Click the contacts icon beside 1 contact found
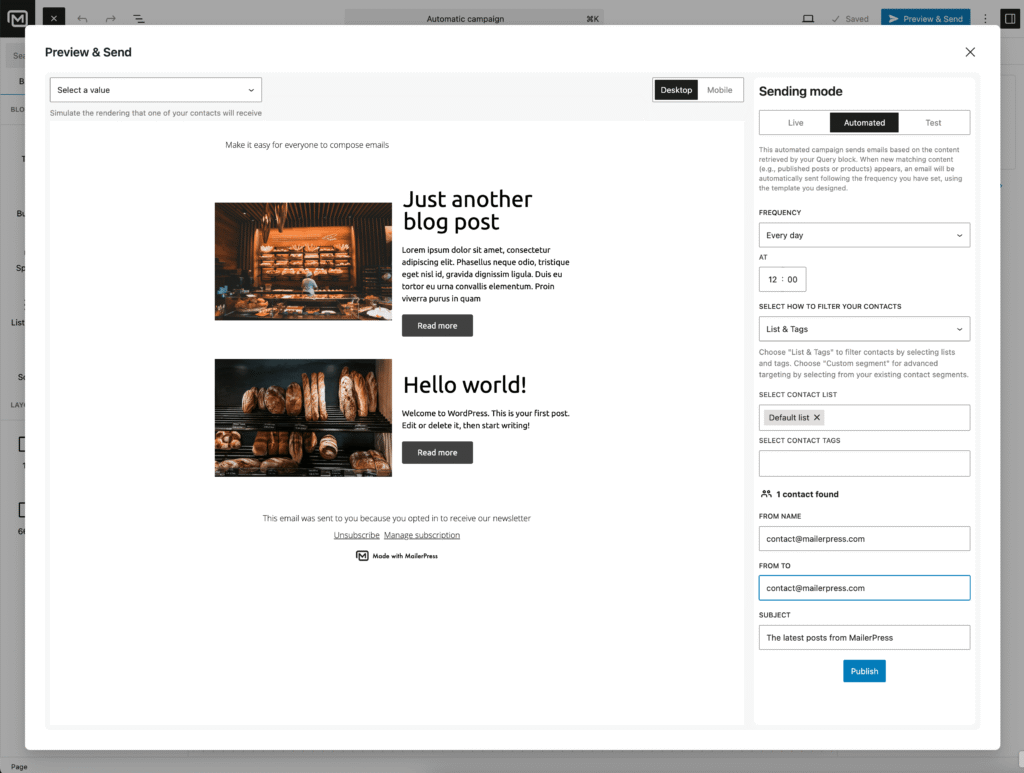1024x773 pixels. pos(765,493)
